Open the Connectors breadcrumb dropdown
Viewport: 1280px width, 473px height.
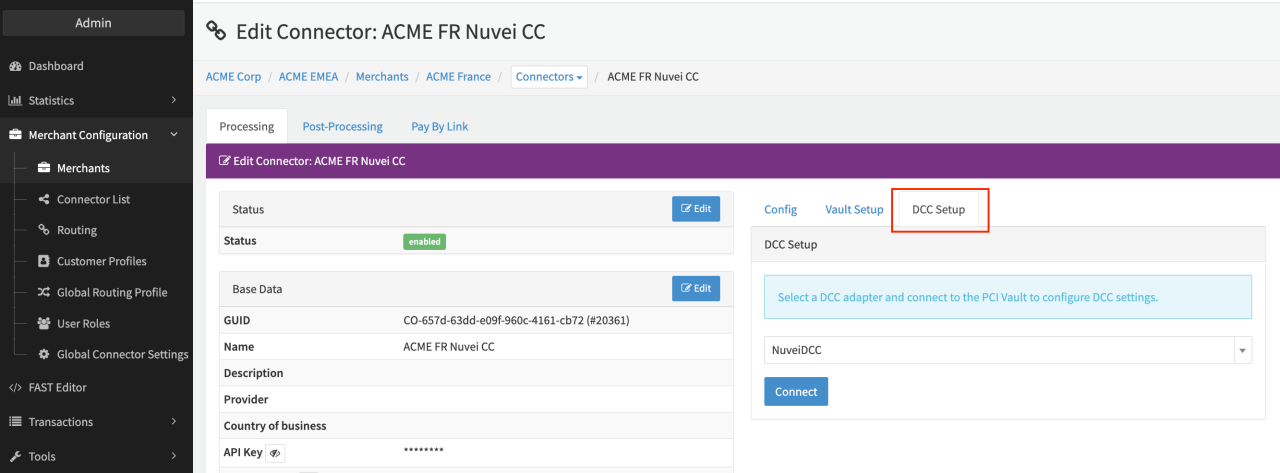tap(549, 77)
